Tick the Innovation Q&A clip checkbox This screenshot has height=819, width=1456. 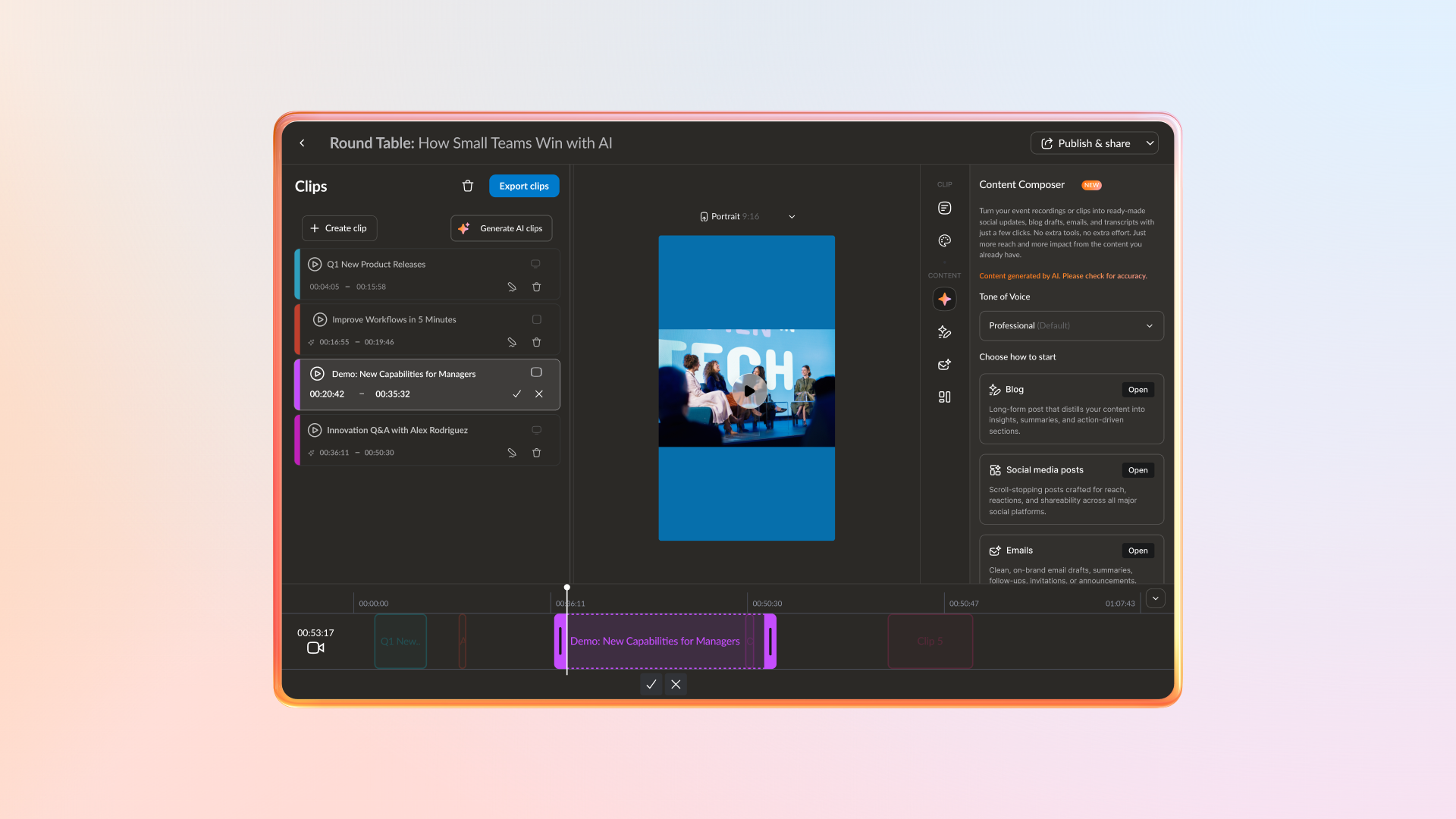click(535, 430)
